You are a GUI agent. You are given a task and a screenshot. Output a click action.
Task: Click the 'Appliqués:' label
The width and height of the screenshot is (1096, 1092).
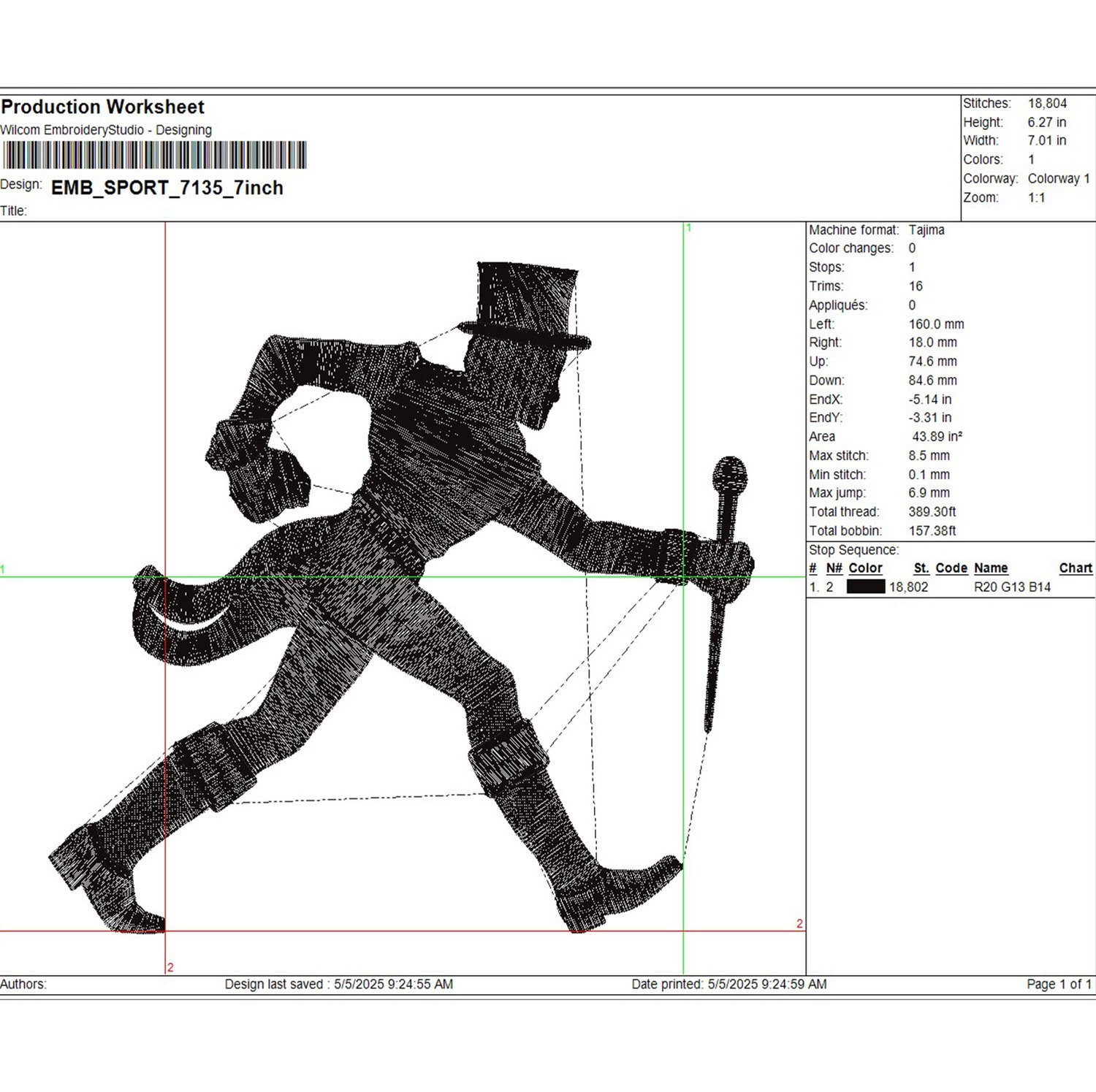838,305
